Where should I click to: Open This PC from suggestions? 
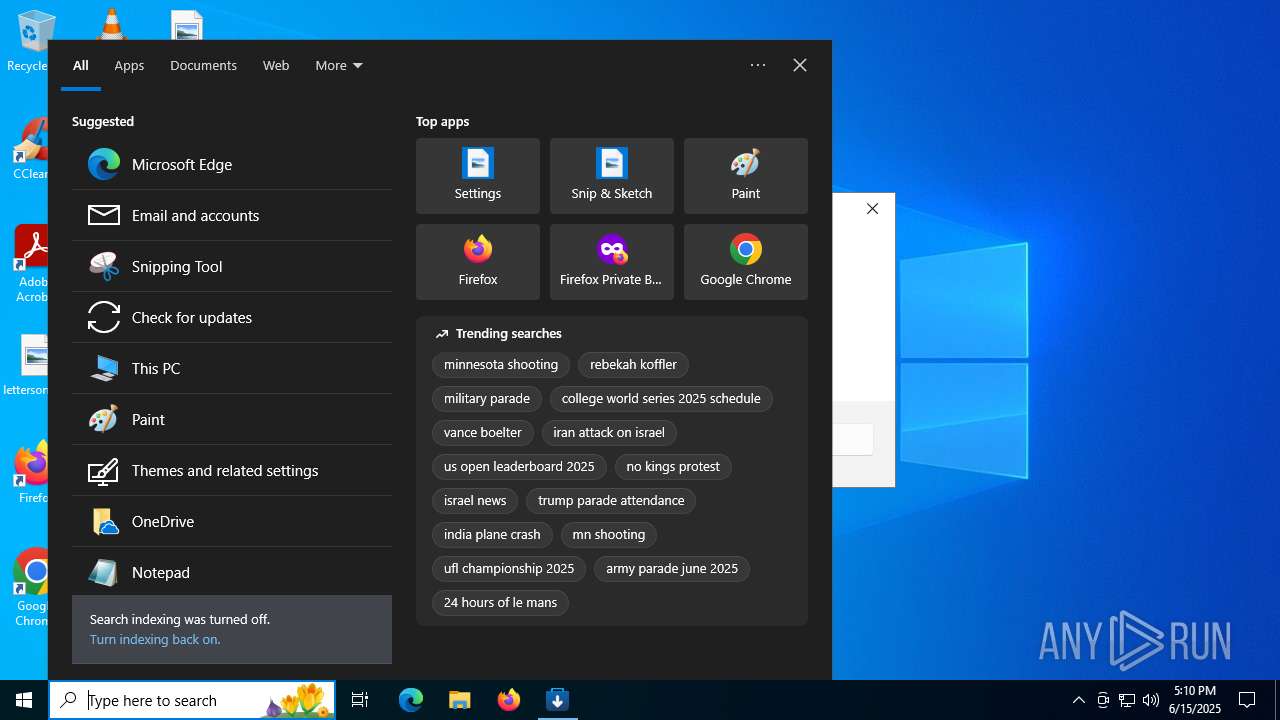(232, 369)
